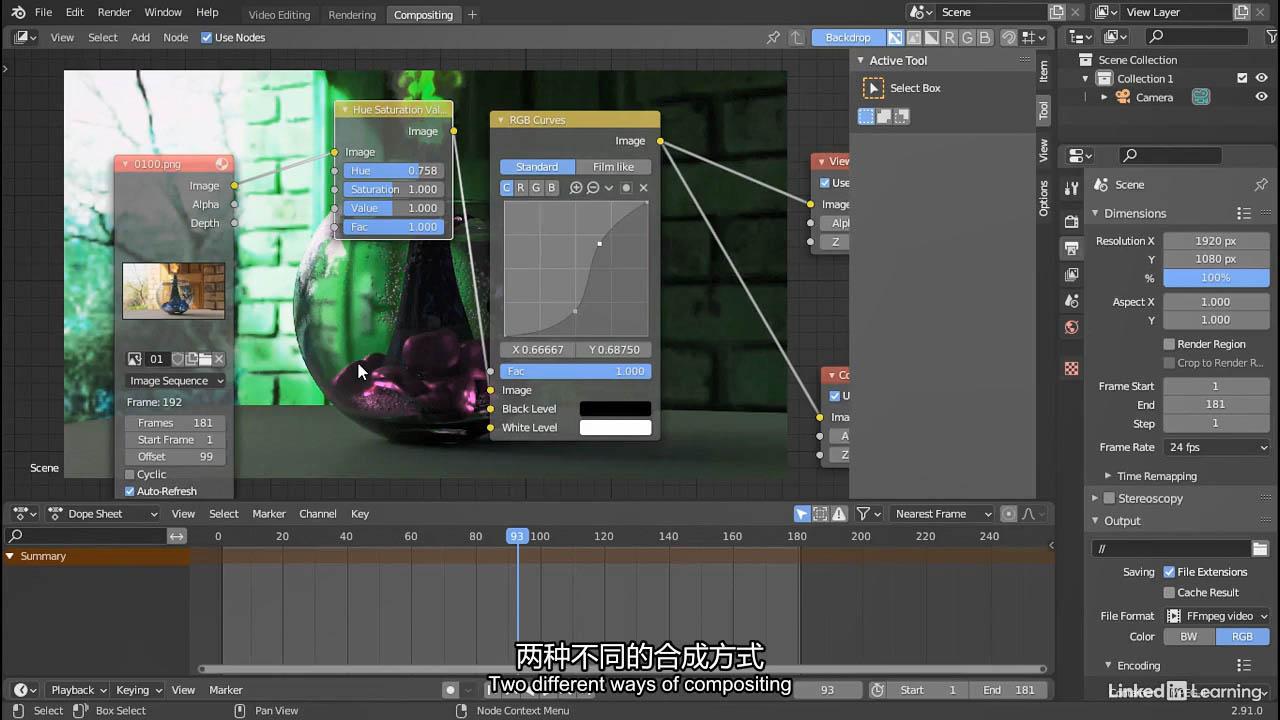Click the Black Level color swatch

tap(615, 409)
